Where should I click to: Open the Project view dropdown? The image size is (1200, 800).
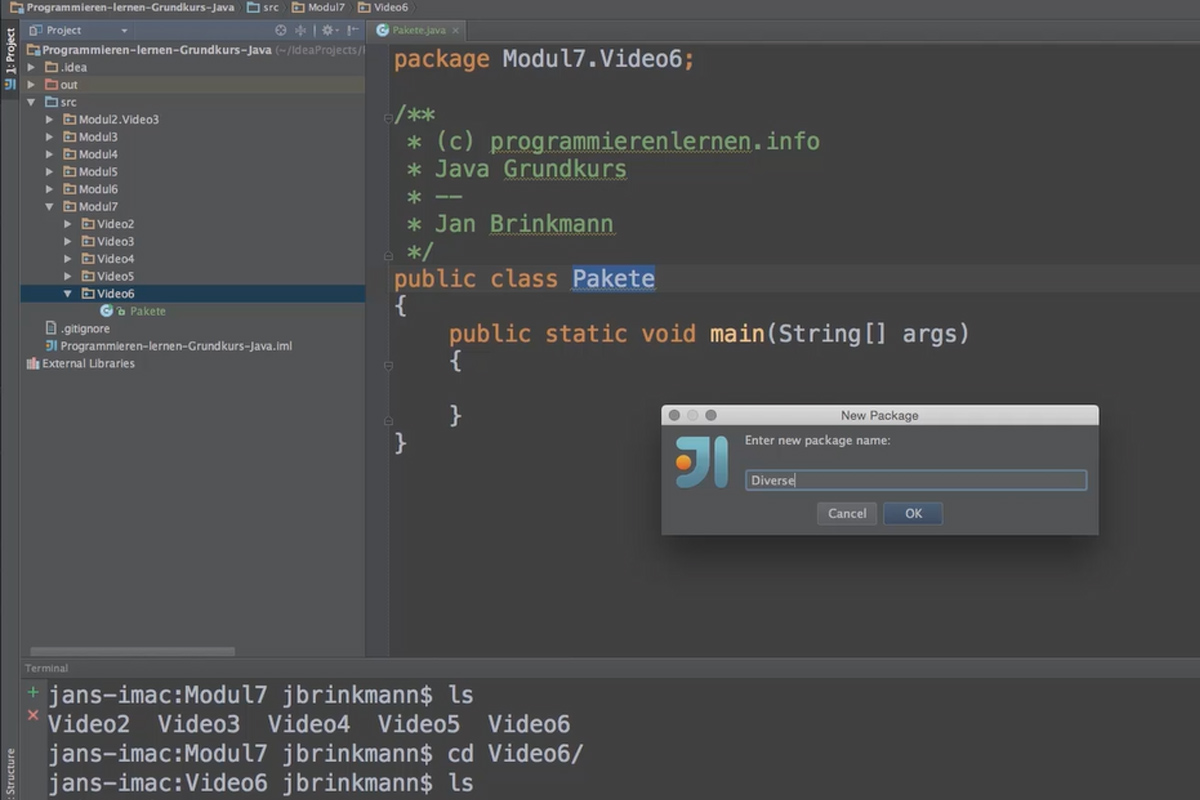[x=79, y=30]
